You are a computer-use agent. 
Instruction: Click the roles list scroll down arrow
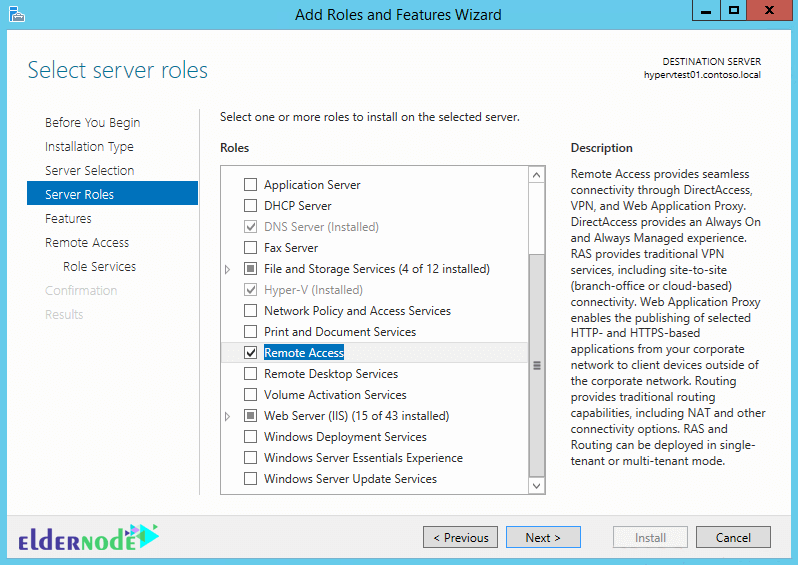536,485
